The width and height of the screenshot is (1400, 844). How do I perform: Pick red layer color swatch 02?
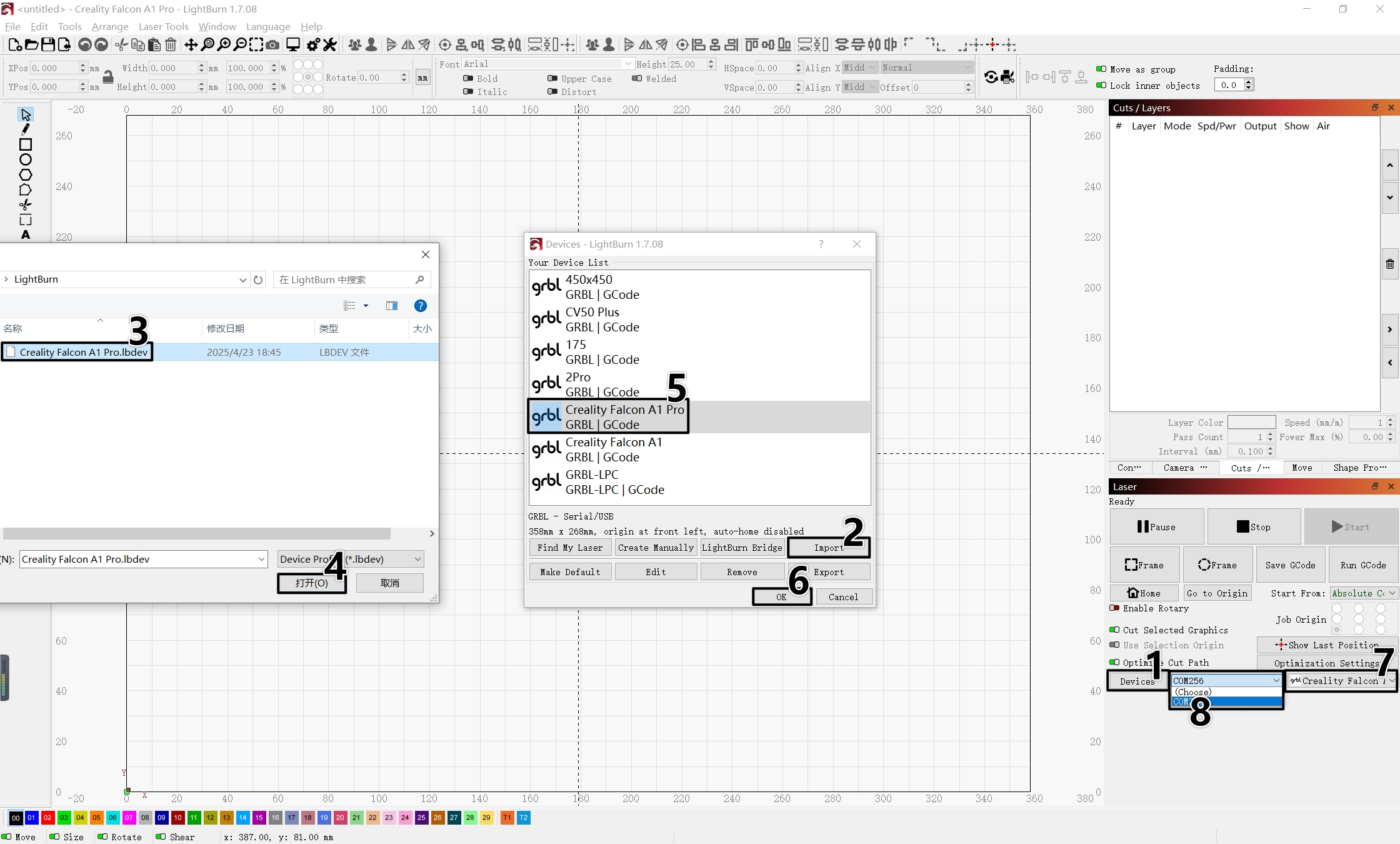(x=47, y=818)
